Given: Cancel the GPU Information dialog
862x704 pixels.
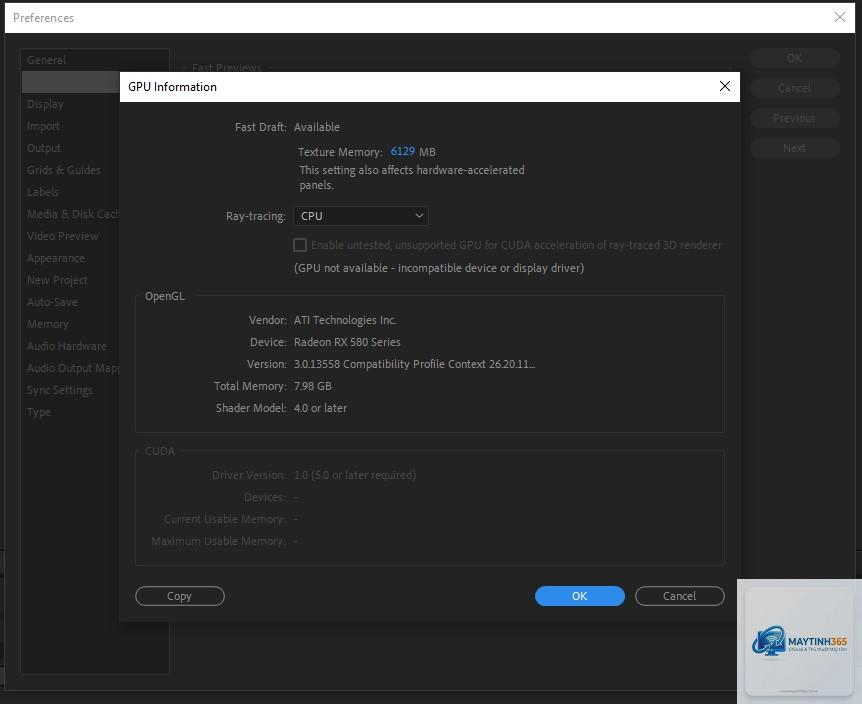Looking at the screenshot, I should pyautogui.click(x=679, y=596).
